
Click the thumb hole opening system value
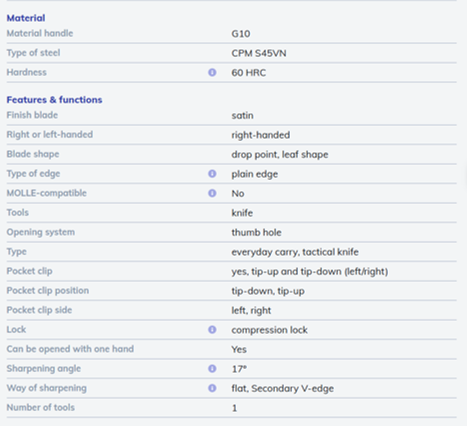coord(256,232)
